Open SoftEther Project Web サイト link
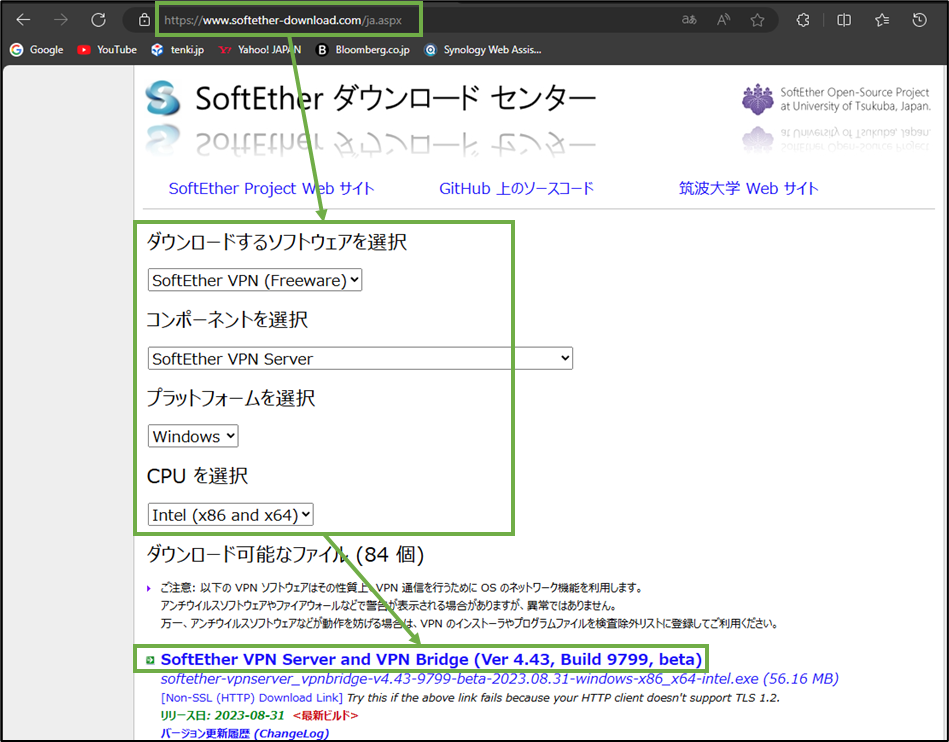Screen dimensions: 949x742 [x=272, y=189]
